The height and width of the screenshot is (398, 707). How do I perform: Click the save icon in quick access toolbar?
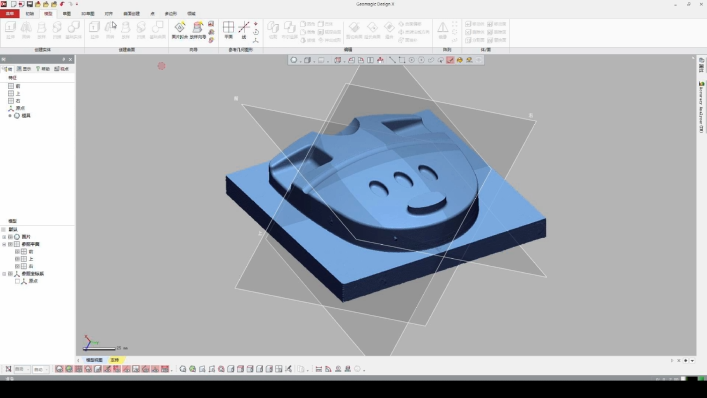30,4
